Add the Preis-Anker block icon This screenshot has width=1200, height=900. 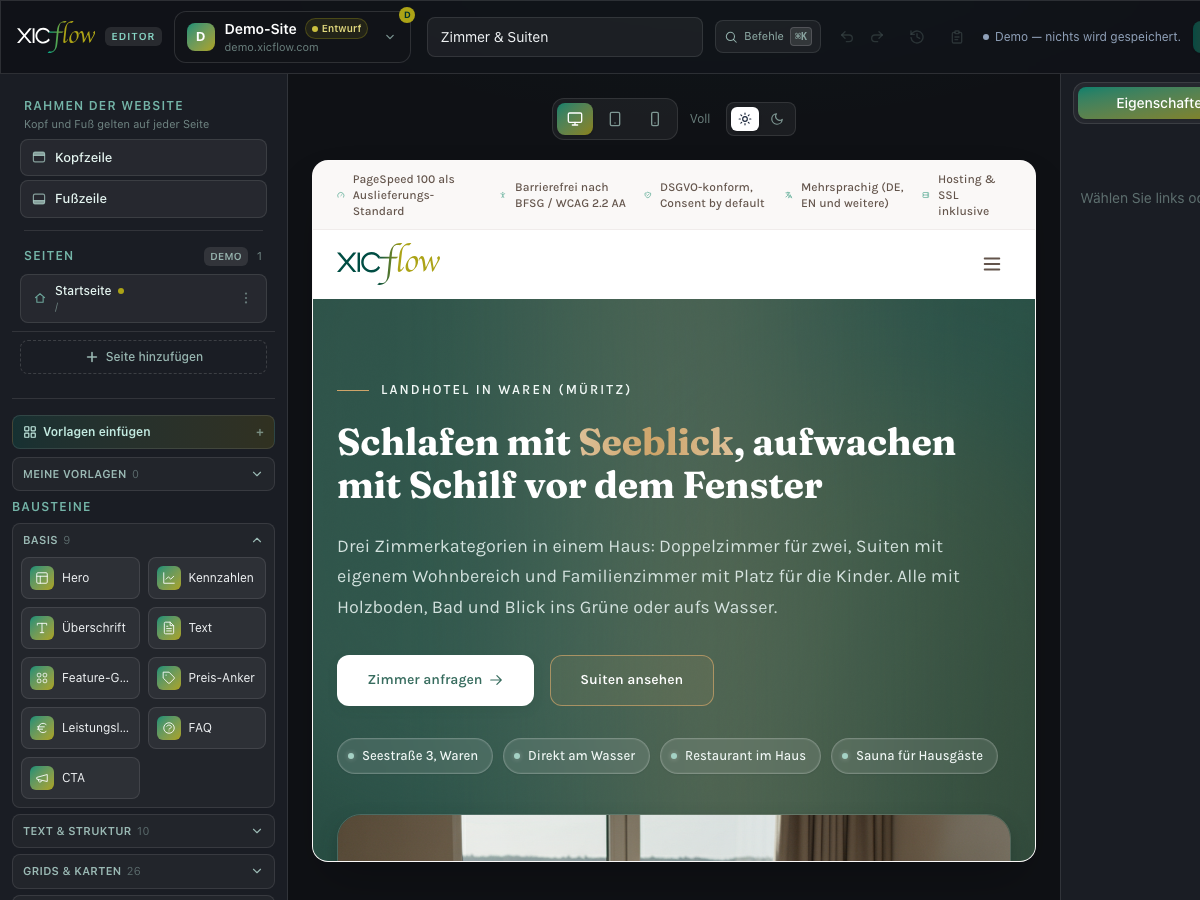coord(169,678)
